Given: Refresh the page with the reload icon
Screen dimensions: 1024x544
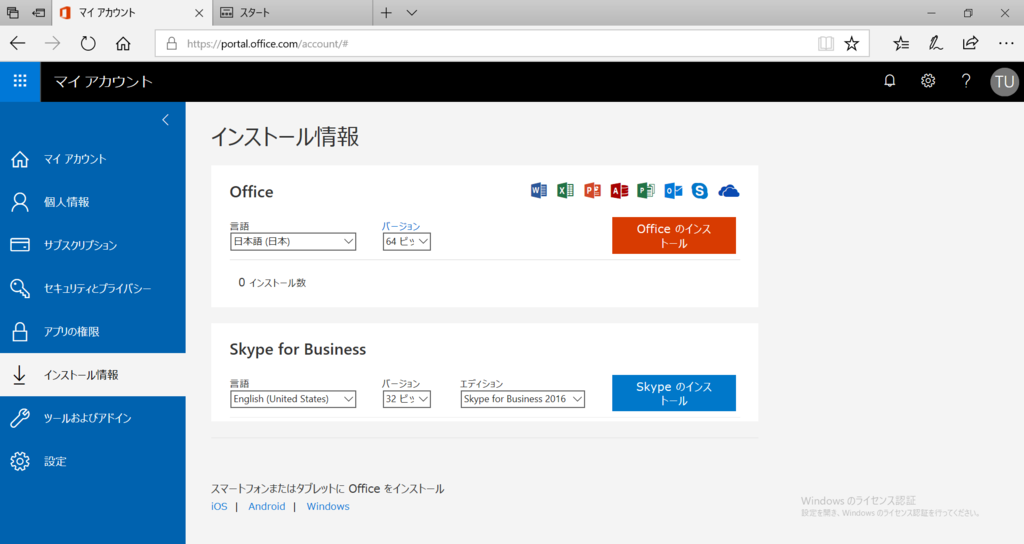Looking at the screenshot, I should point(88,44).
